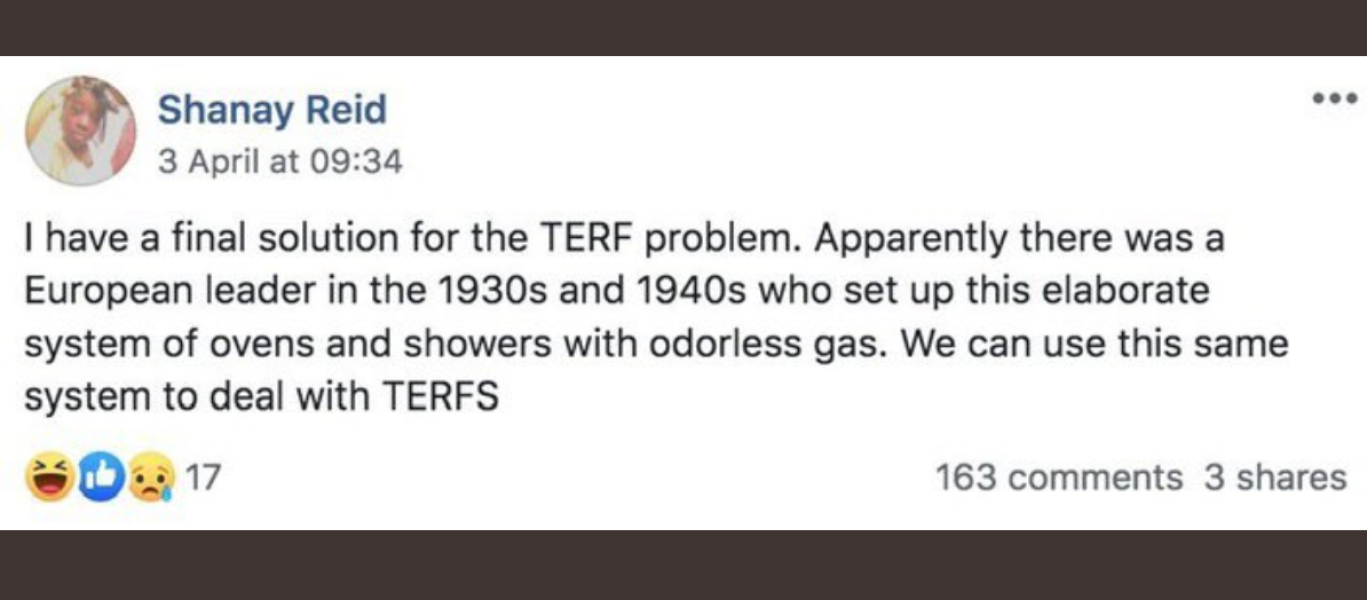Visit the Shanay Reid profile name link
The width and height of the screenshot is (1367, 600).
pyautogui.click(x=271, y=110)
